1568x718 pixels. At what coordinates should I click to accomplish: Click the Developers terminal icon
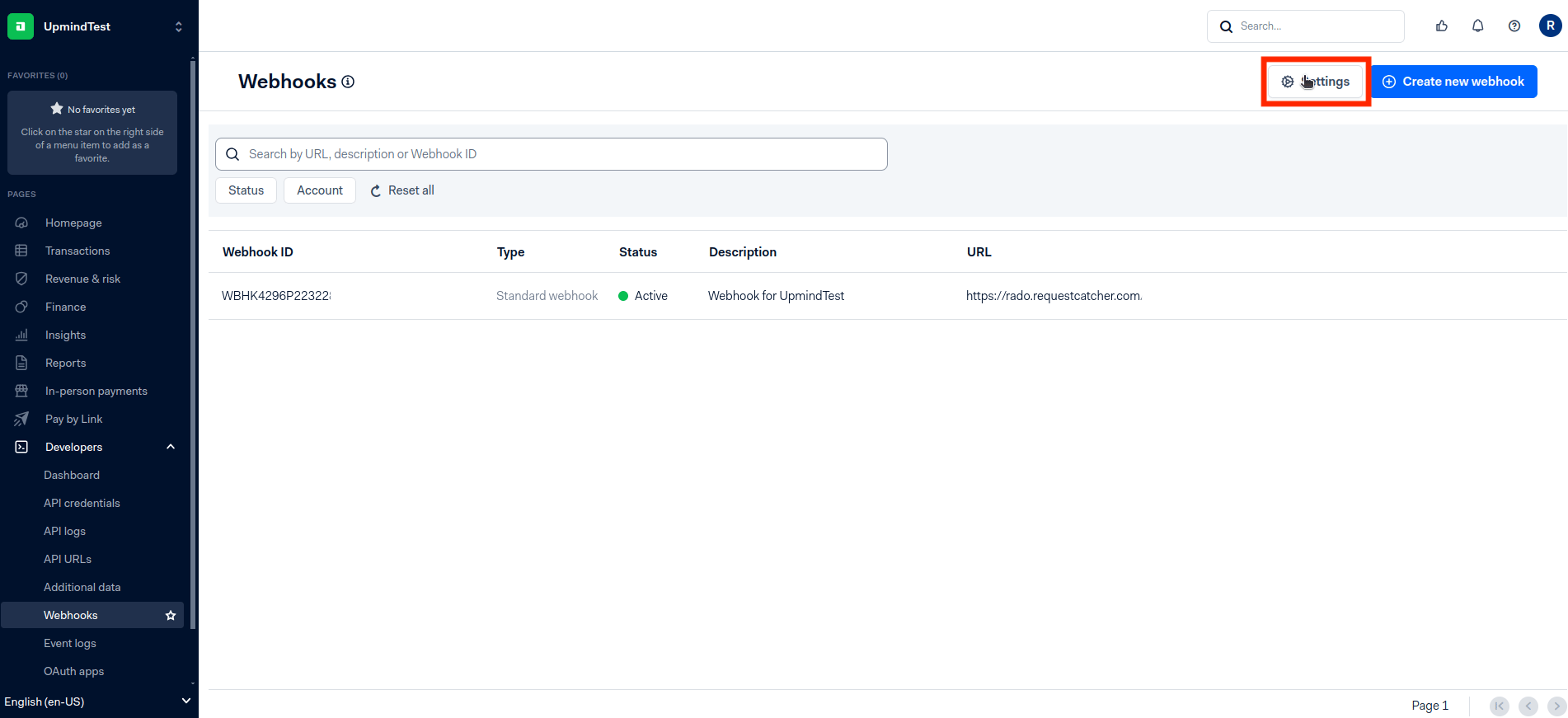(21, 447)
